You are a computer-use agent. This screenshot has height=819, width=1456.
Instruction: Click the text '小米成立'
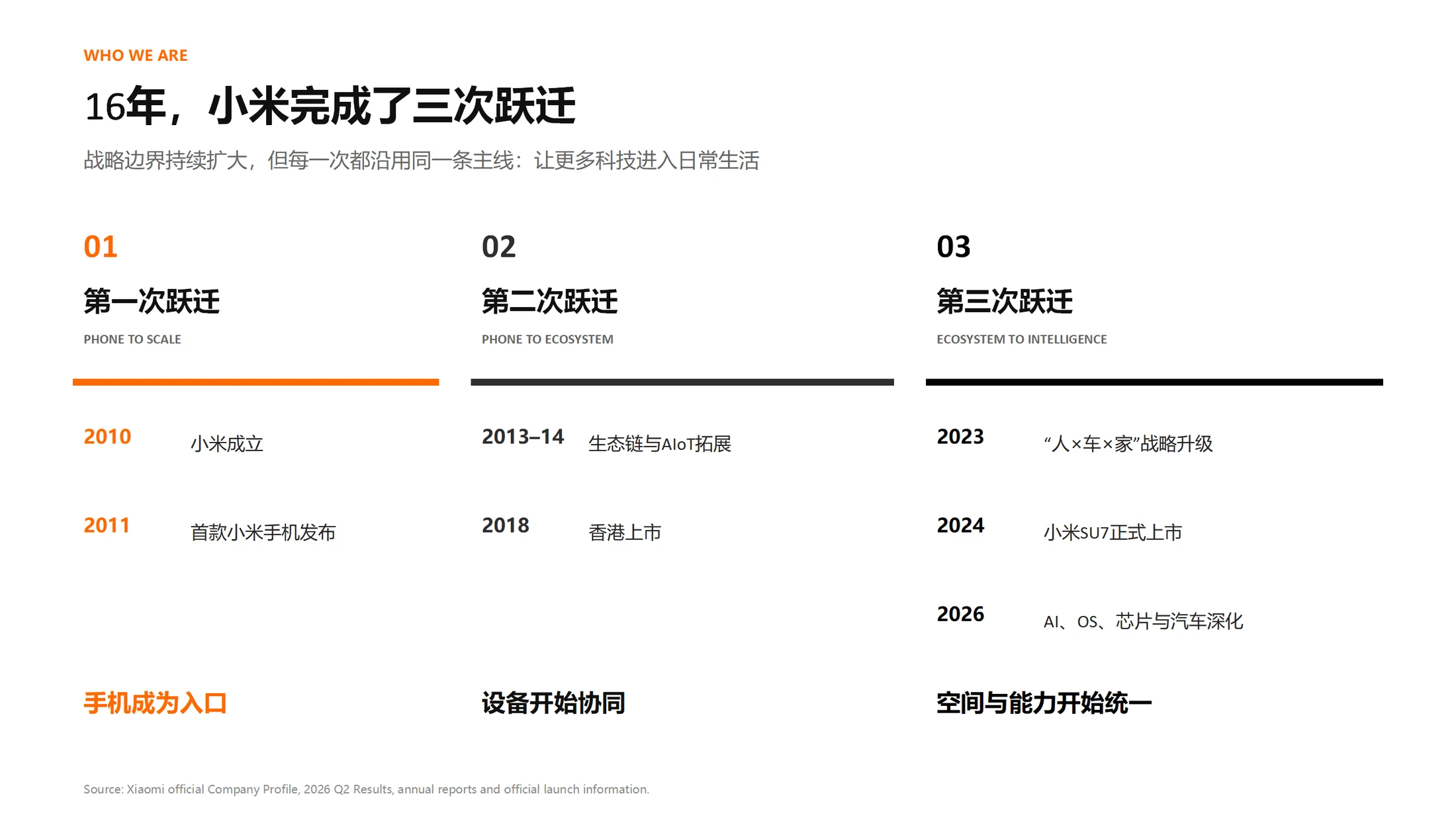pyautogui.click(x=227, y=444)
